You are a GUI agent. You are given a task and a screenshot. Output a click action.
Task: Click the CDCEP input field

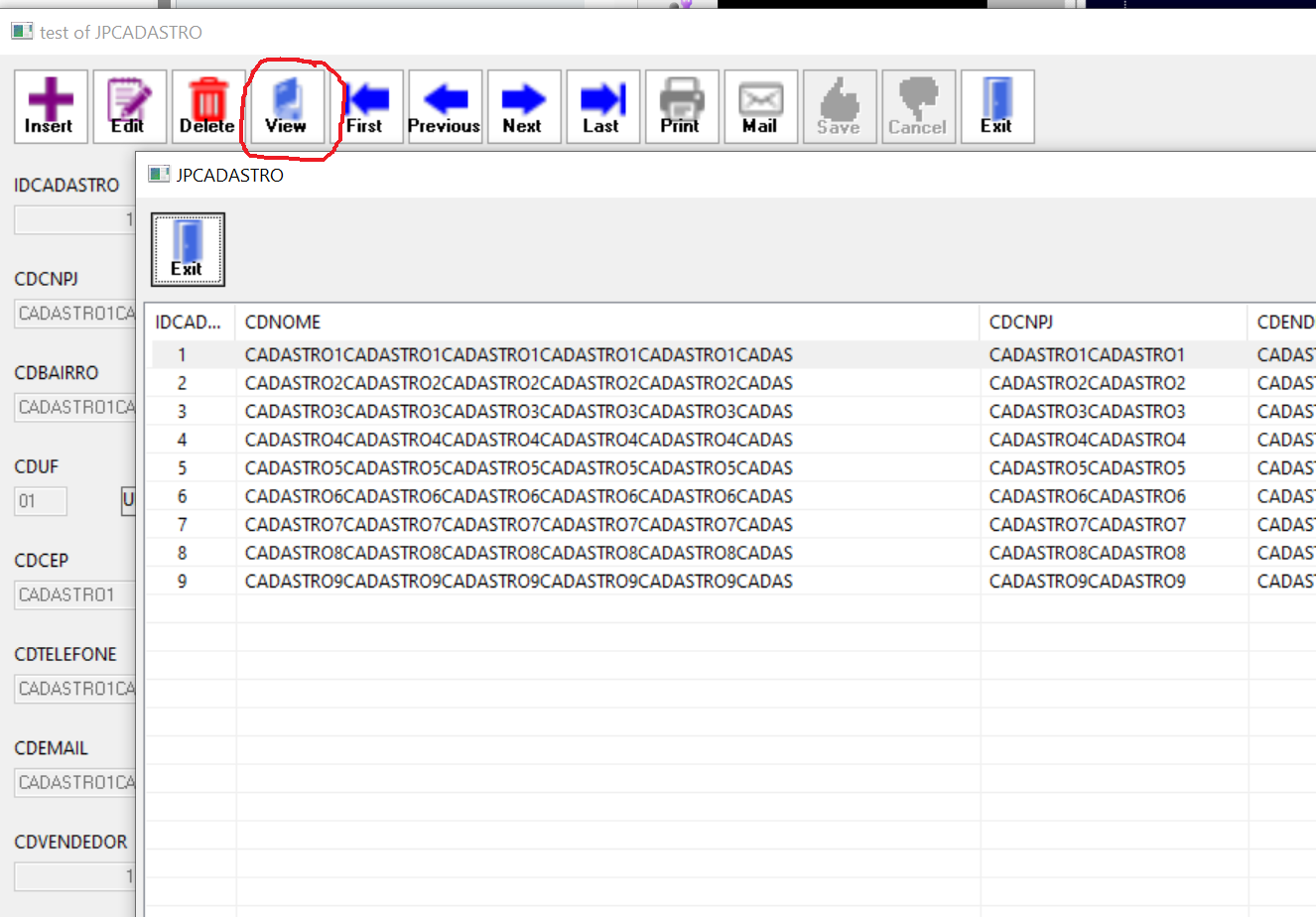tap(74, 595)
